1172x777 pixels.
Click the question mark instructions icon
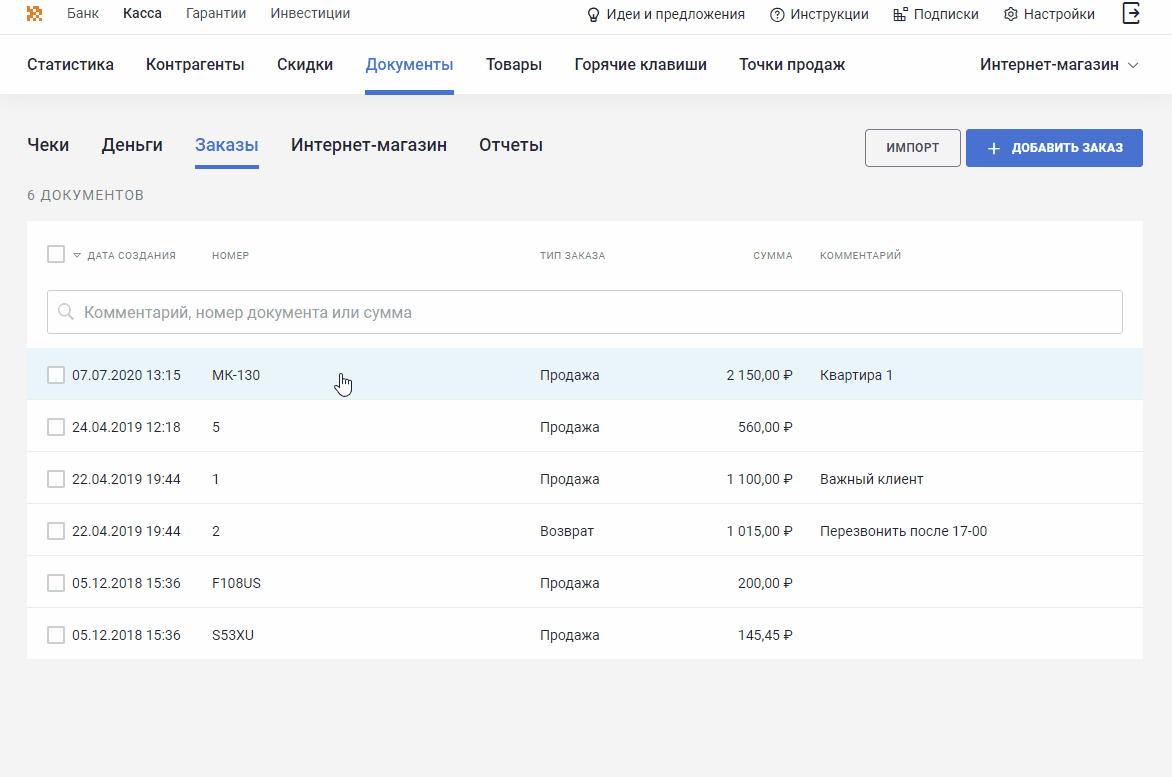[x=777, y=15]
